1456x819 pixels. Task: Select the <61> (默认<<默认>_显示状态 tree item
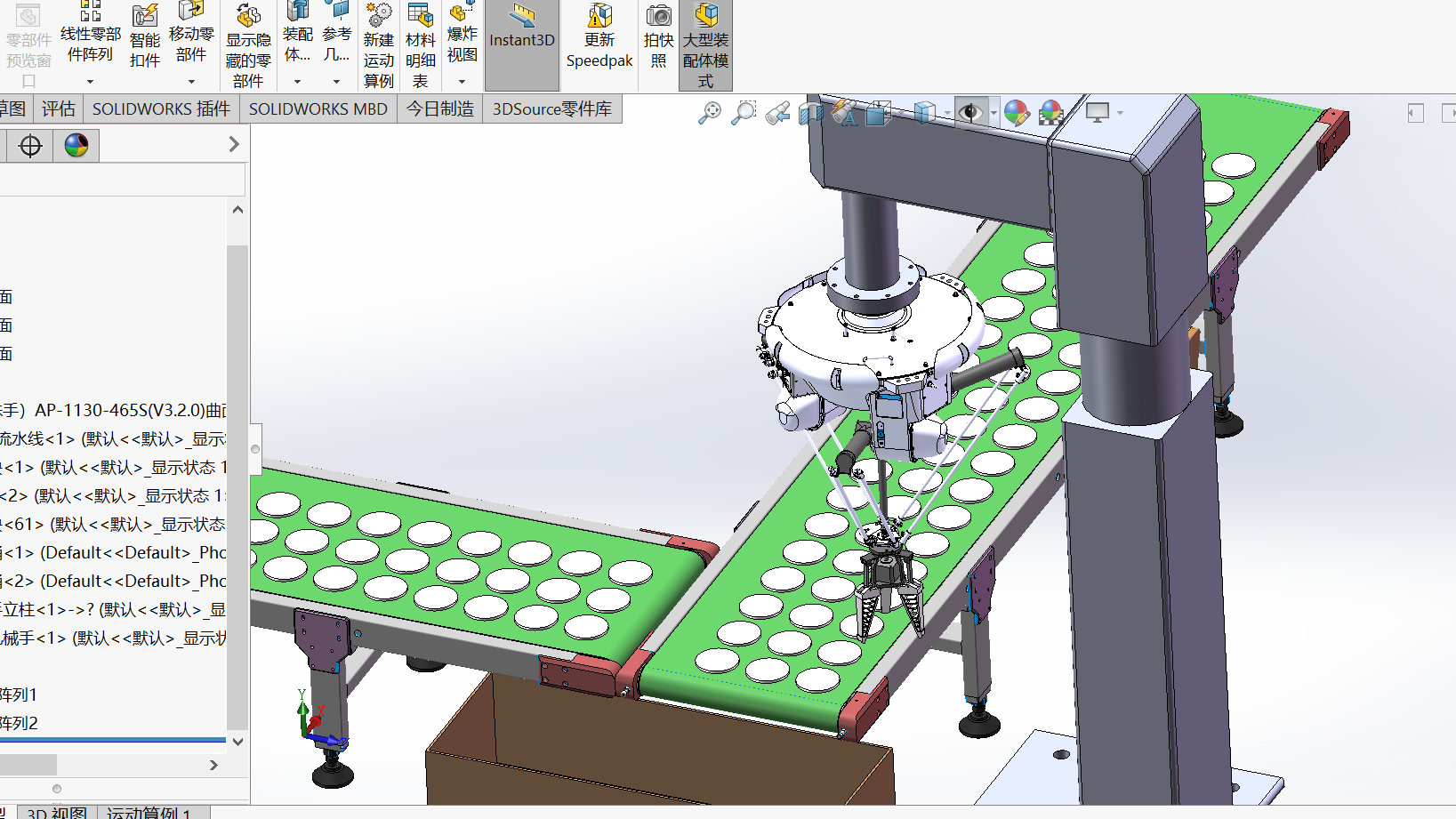[x=113, y=524]
